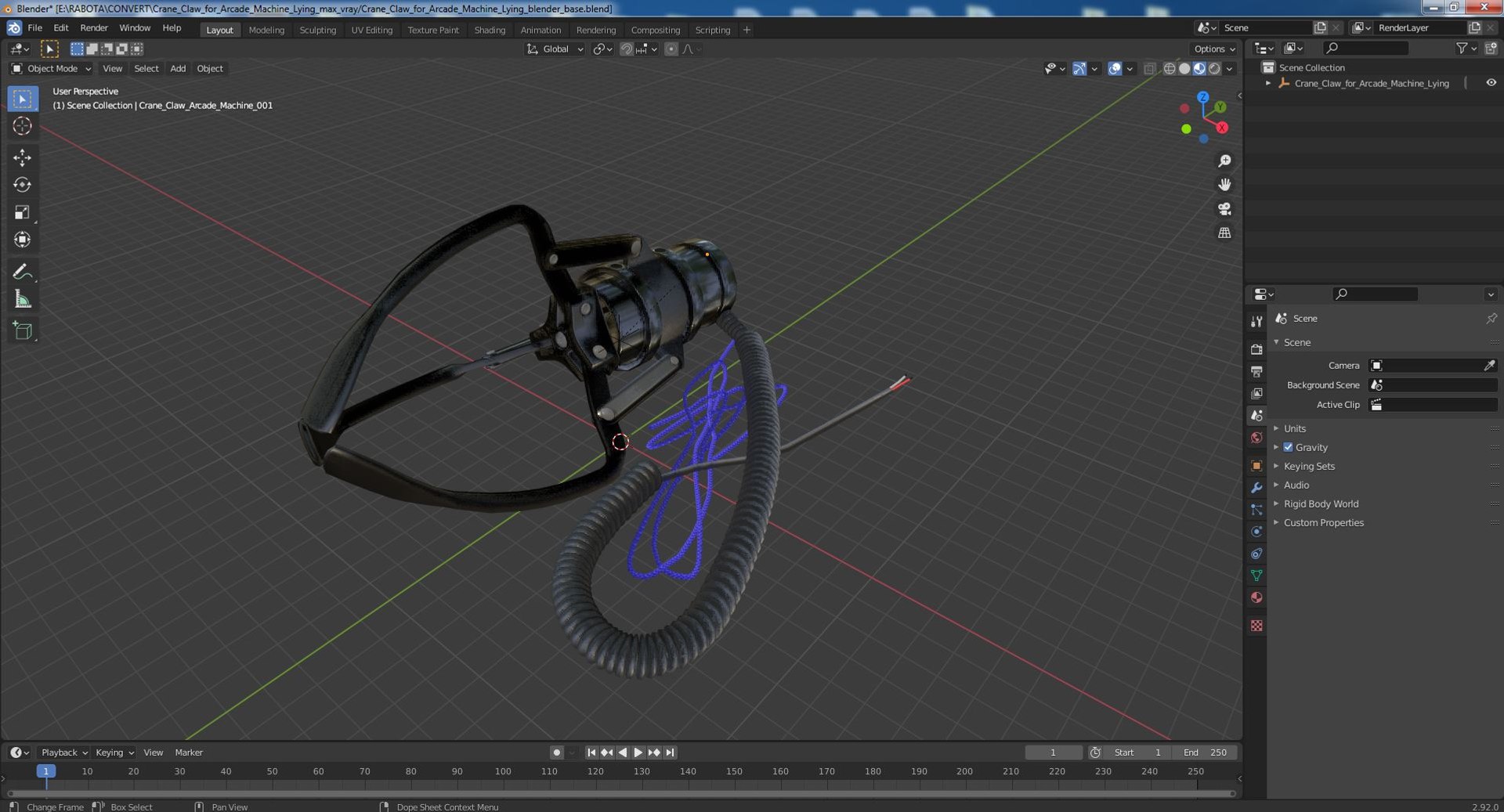The image size is (1504, 812).
Task: Switch to solid shading mode
Action: click(x=1184, y=69)
